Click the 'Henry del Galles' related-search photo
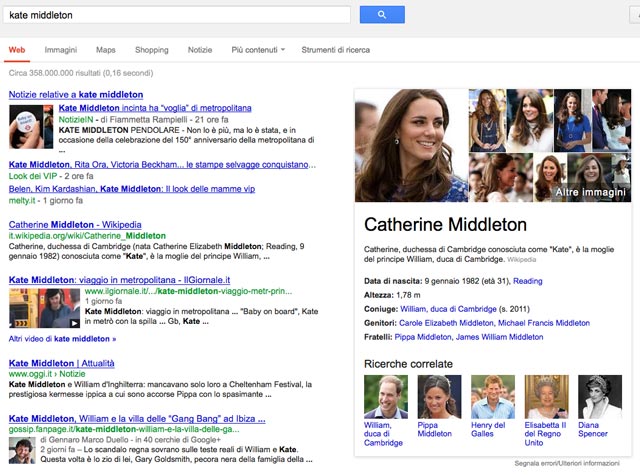 click(x=493, y=397)
